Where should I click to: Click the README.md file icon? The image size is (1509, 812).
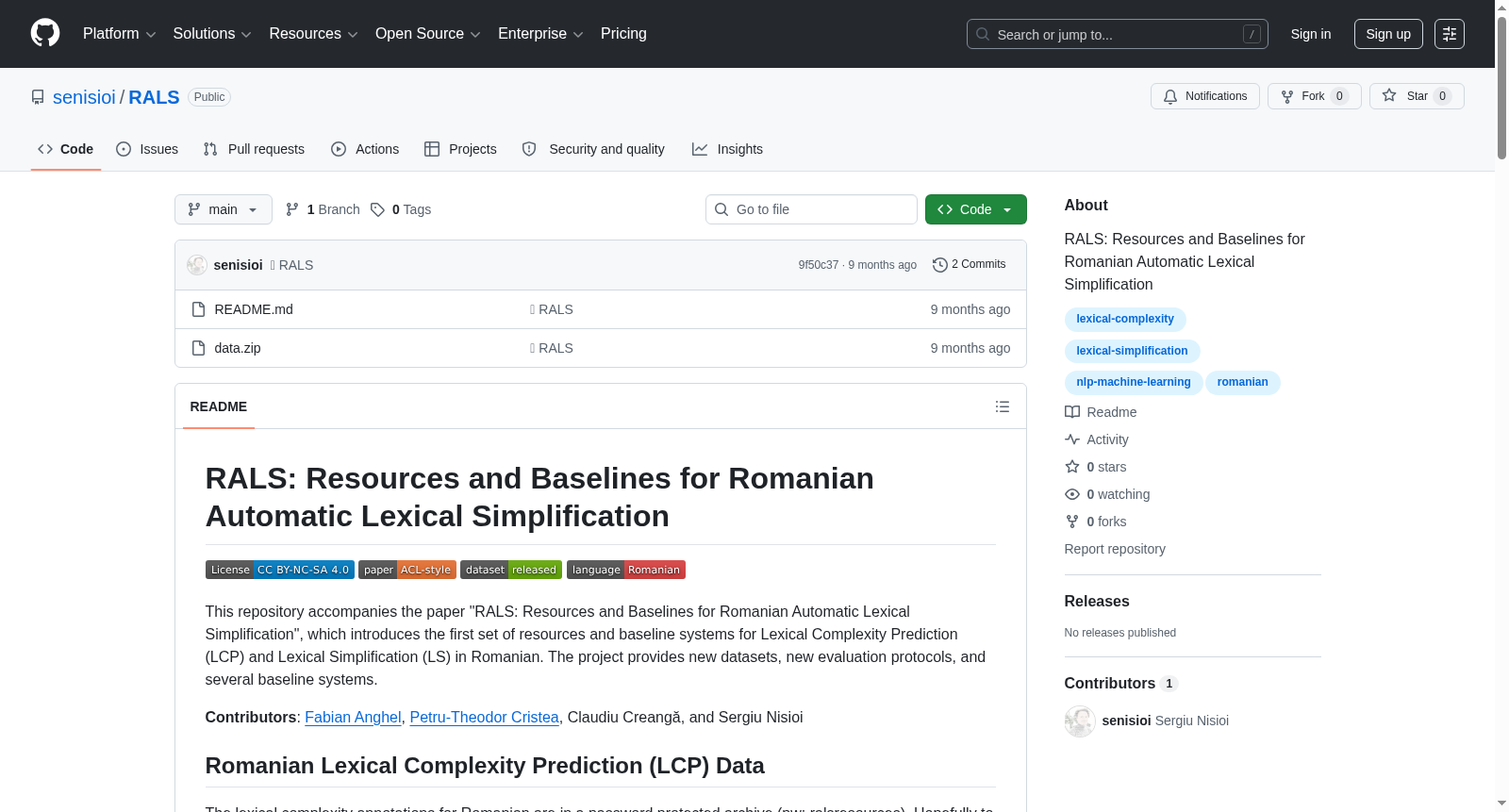pyautogui.click(x=198, y=309)
